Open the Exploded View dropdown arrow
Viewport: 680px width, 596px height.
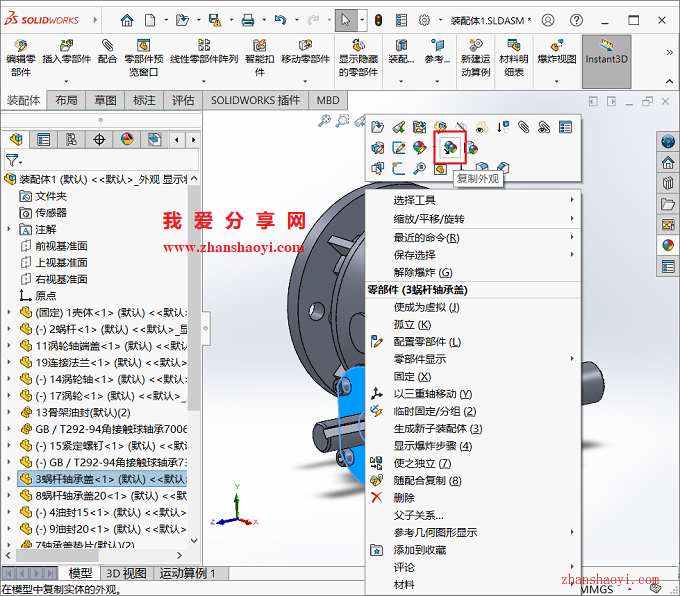557,81
